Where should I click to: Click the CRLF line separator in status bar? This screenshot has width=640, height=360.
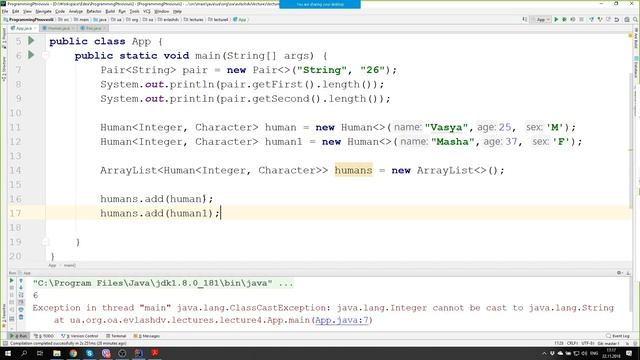[x=572, y=343]
